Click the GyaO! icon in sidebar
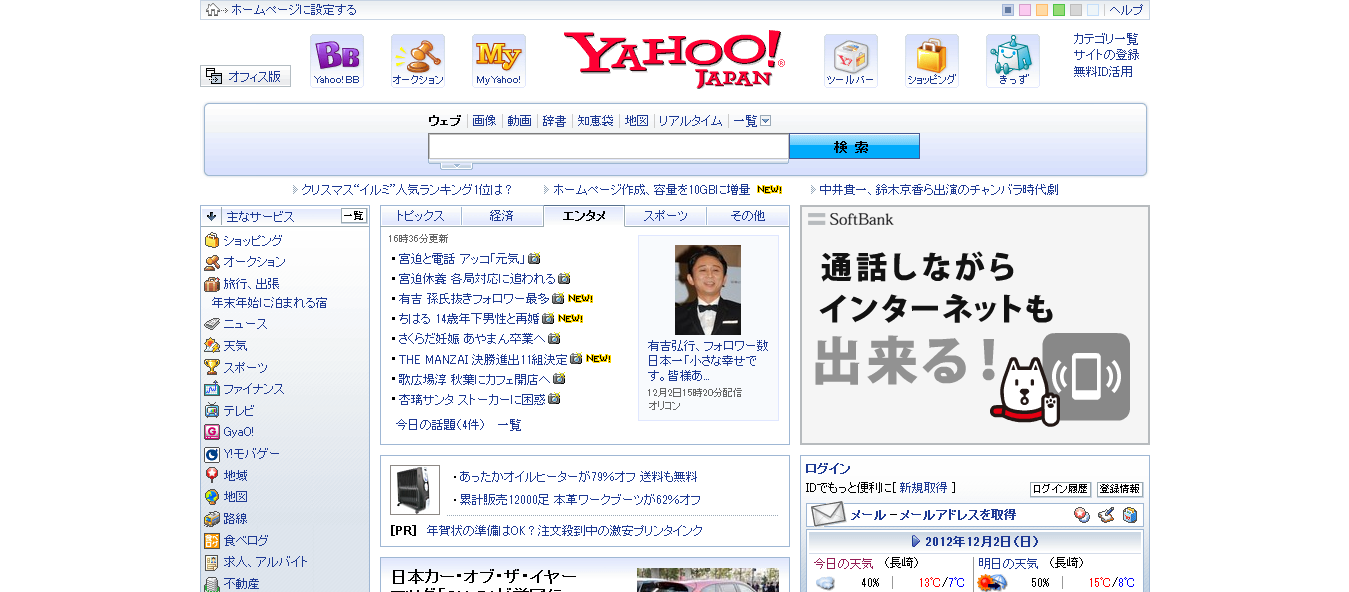The height and width of the screenshot is (592, 1349). click(212, 432)
